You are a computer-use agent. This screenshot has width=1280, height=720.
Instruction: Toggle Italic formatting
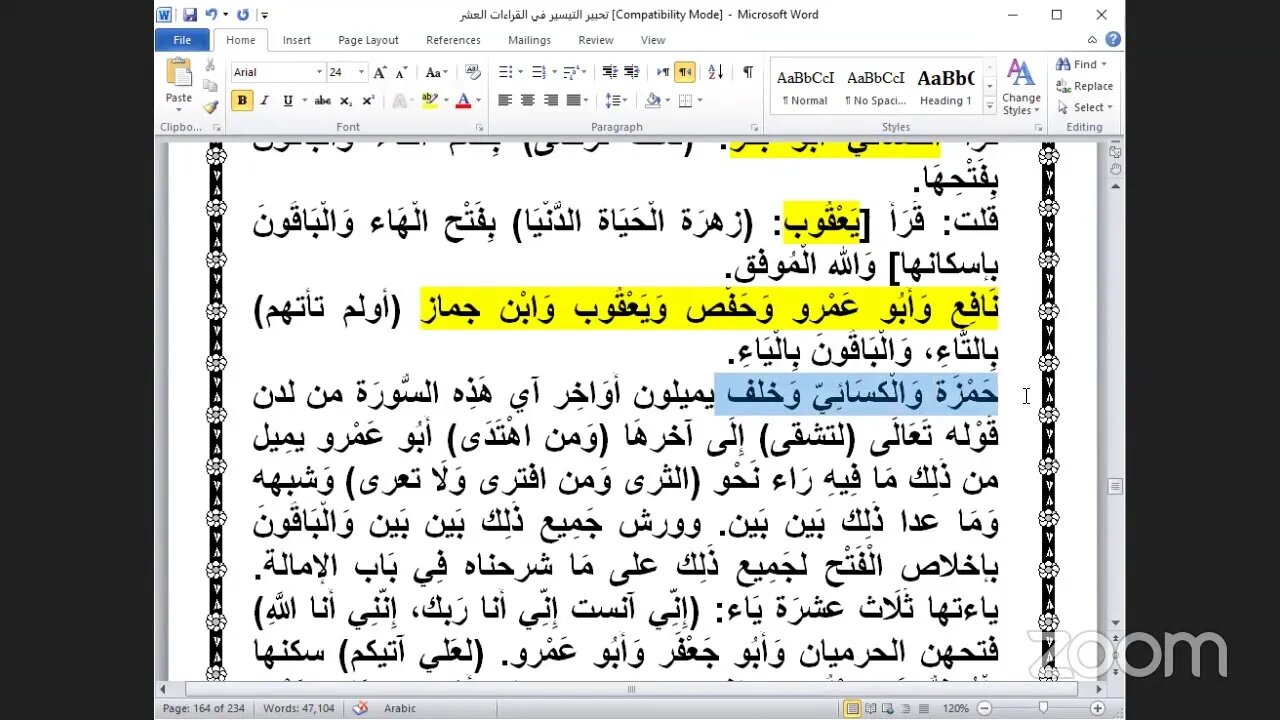pos(265,100)
